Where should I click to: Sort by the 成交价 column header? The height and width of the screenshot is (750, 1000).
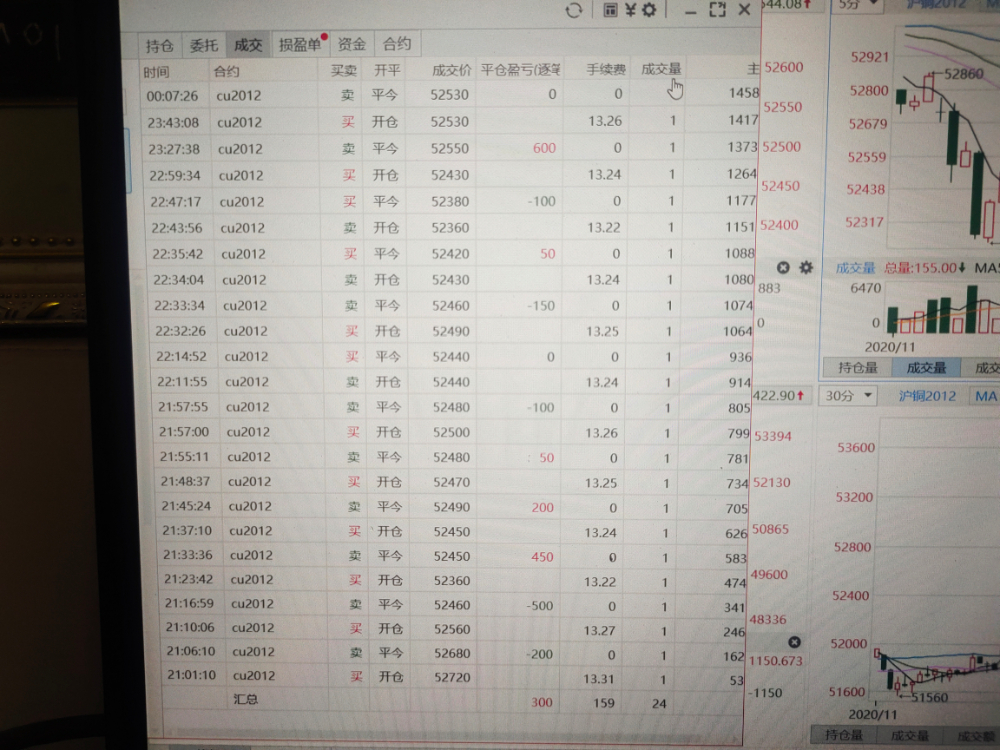pyautogui.click(x=452, y=70)
